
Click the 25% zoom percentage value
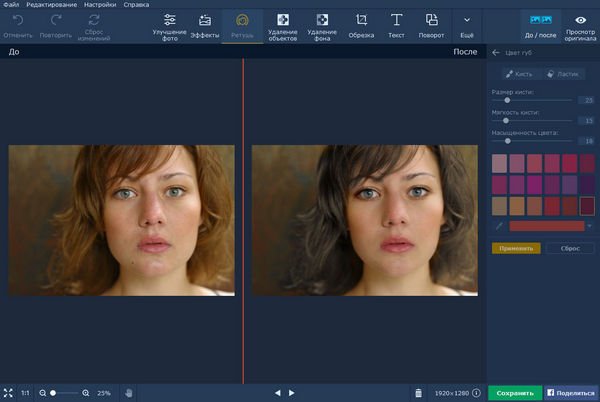tap(104, 393)
